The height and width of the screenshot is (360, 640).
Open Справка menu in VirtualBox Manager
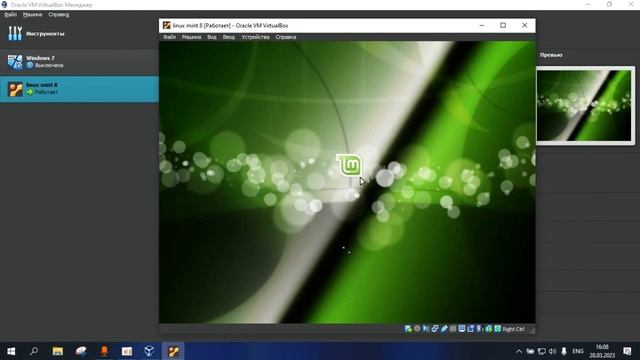[x=59, y=15]
